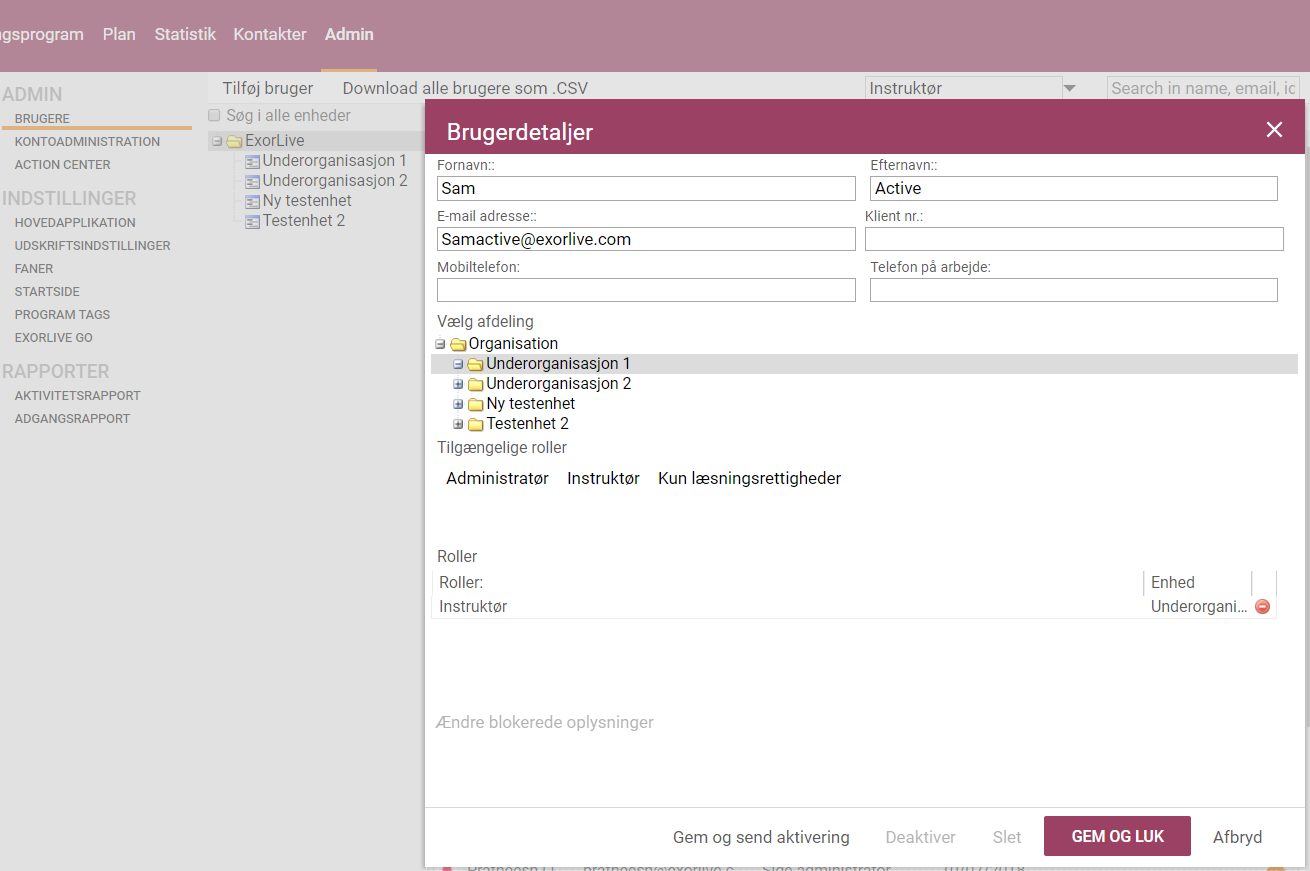Click the user search field

[1203, 88]
